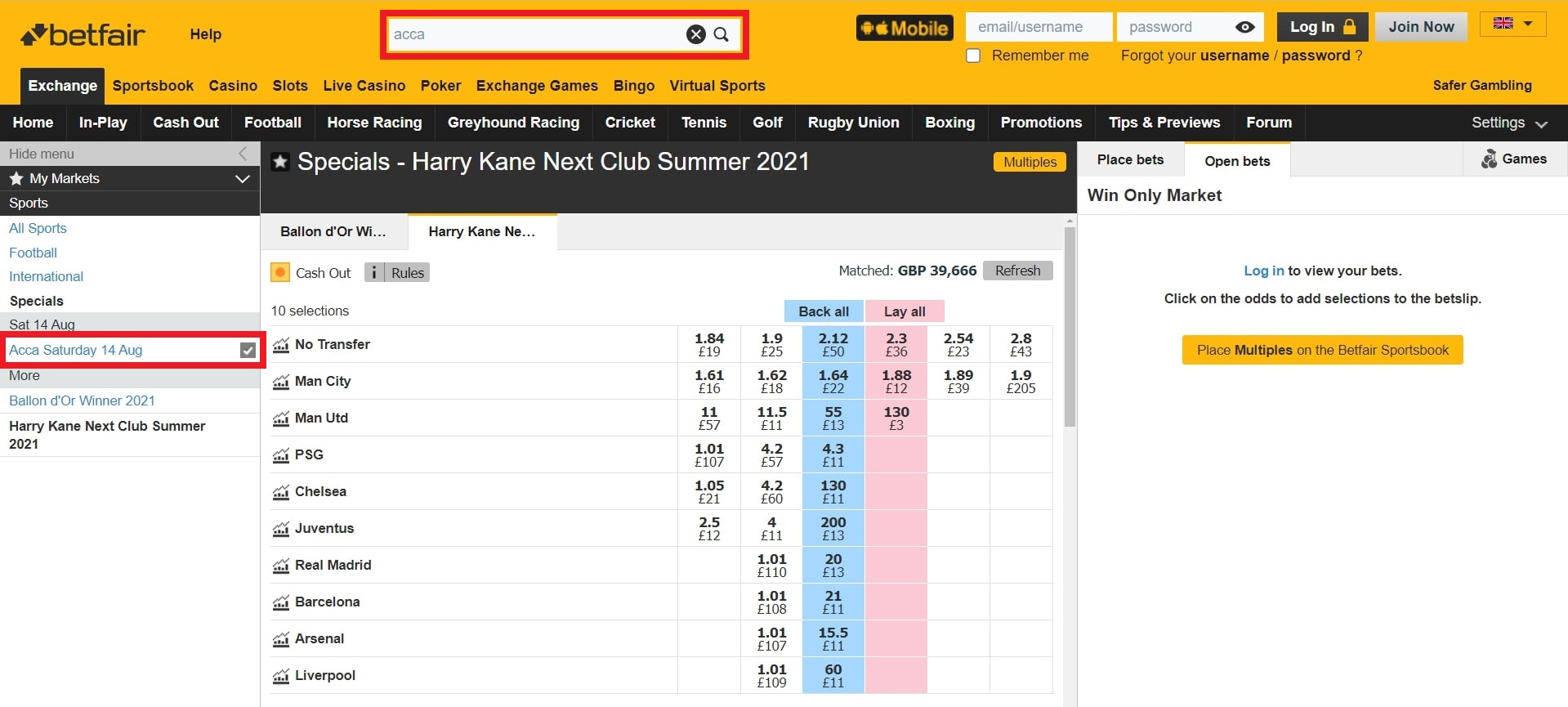
Task: Click the favourite star beside Specials title
Action: (x=280, y=162)
